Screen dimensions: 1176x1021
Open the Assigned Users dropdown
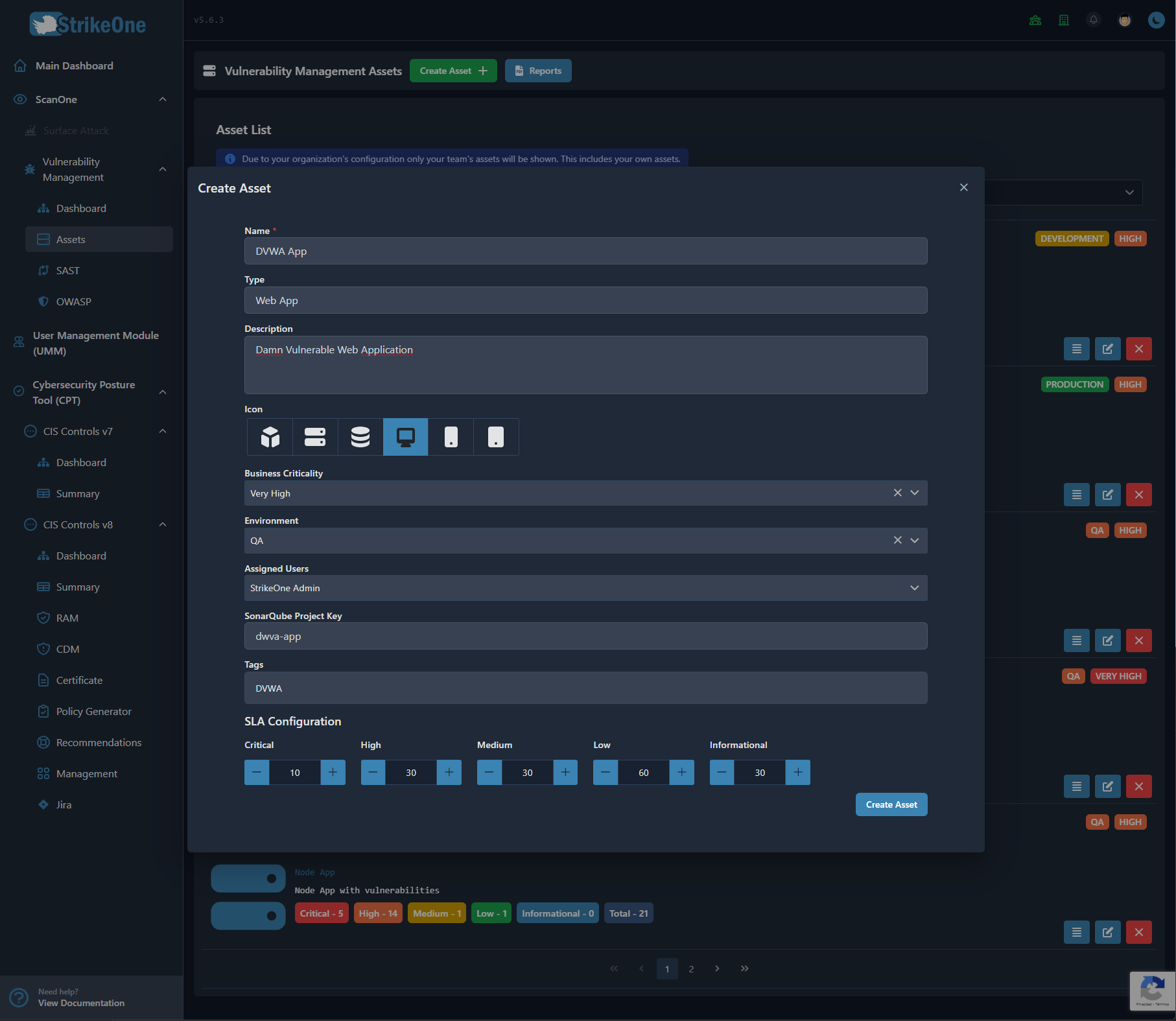[915, 588]
